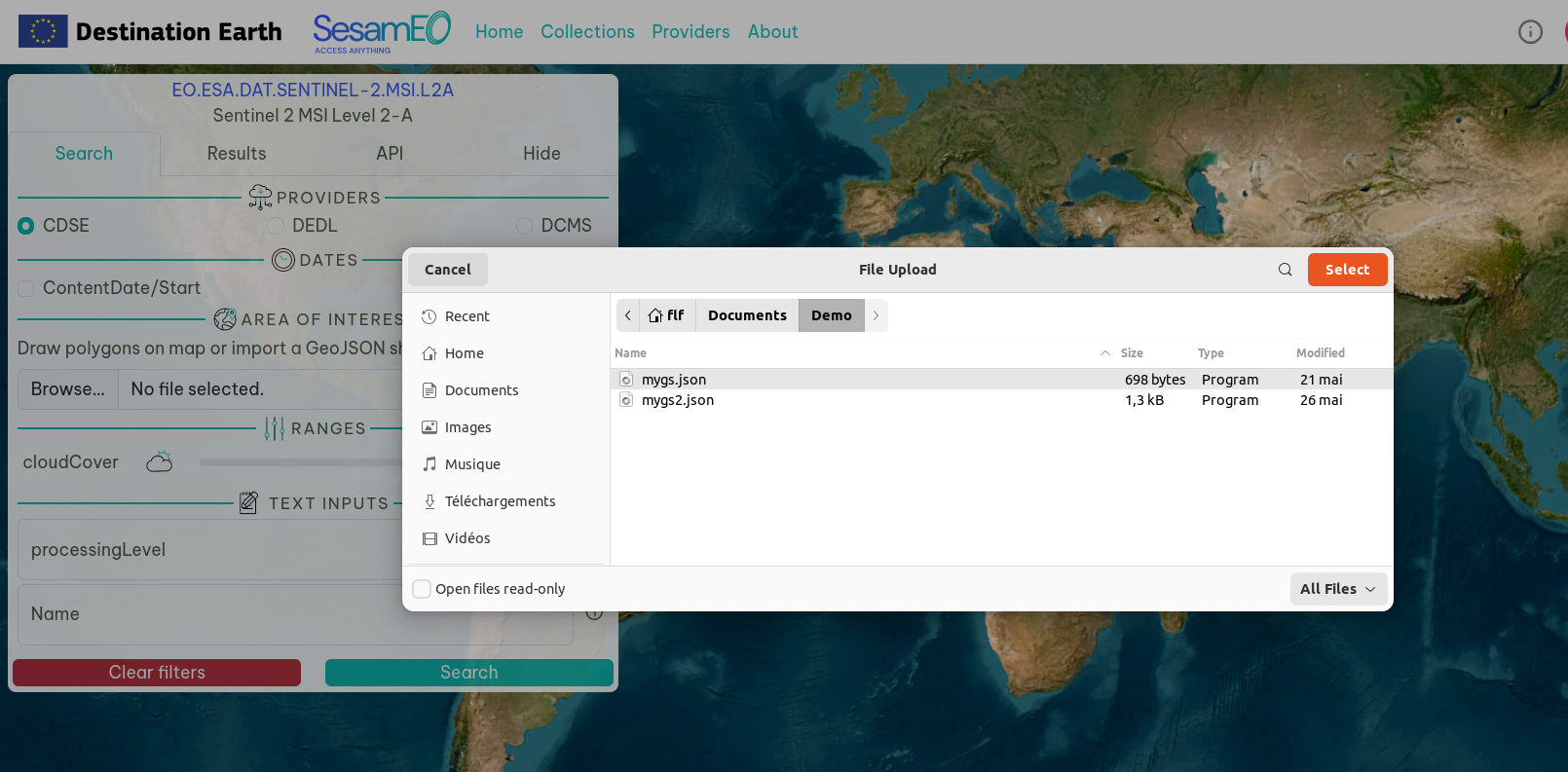Click the cloudCover range slider
Viewport: 1568px width, 772px height.
(300, 462)
